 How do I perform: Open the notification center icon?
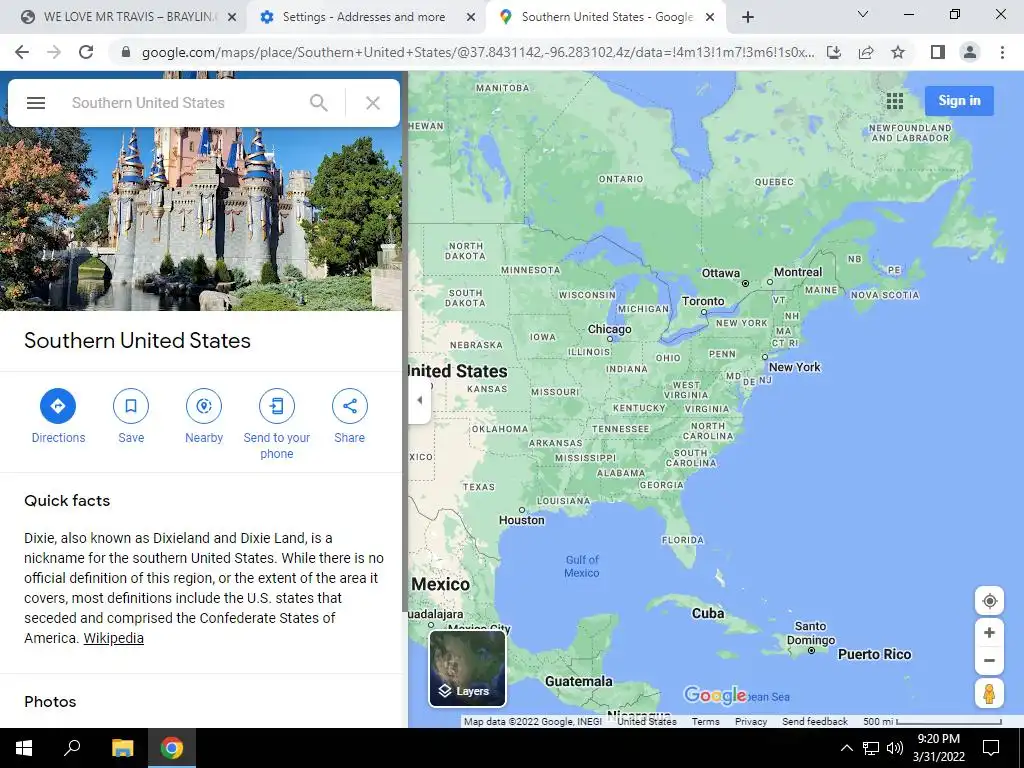991,748
